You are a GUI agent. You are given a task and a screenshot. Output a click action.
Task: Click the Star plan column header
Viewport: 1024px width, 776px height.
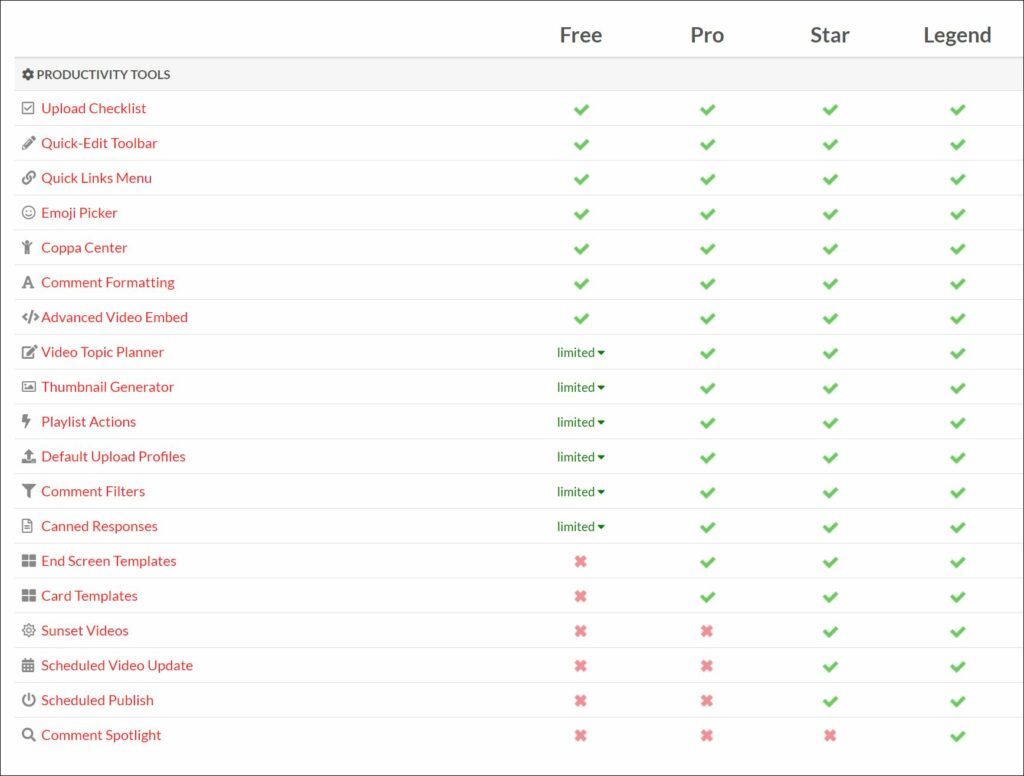[x=829, y=35]
